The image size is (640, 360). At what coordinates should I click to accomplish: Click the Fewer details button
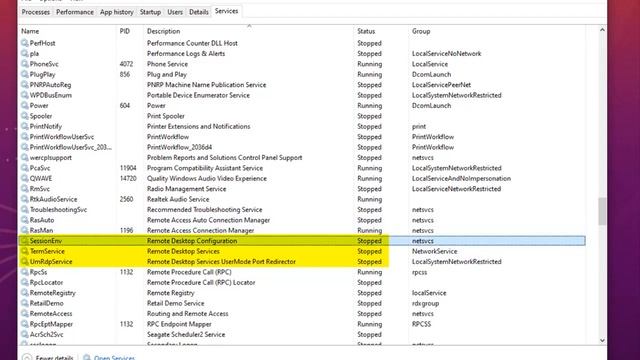48,357
